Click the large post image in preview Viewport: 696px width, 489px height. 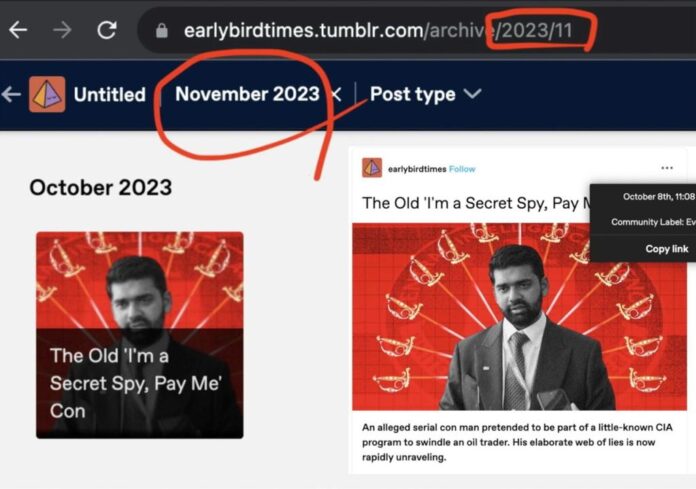click(520, 316)
